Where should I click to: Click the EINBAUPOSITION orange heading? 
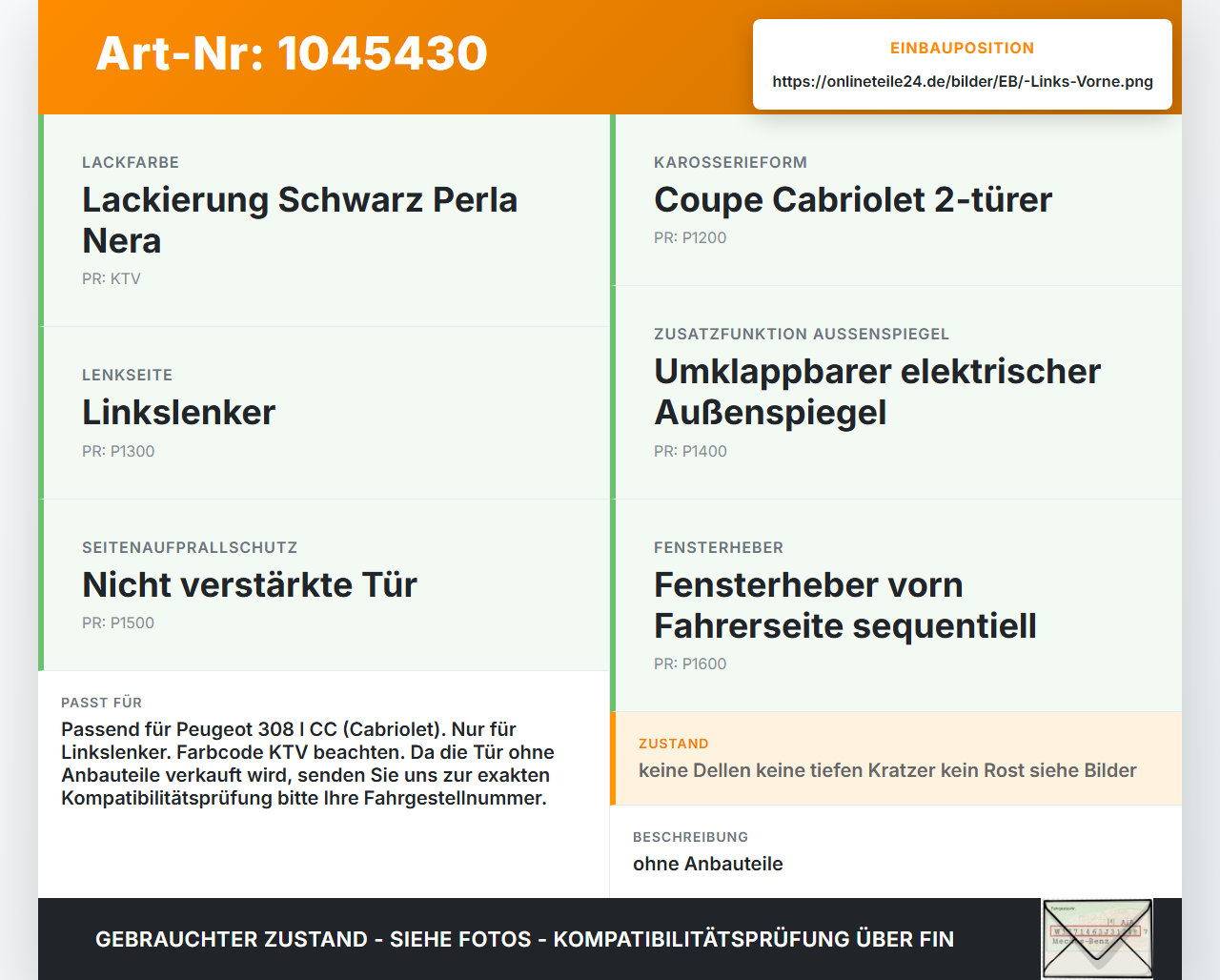click(x=963, y=49)
